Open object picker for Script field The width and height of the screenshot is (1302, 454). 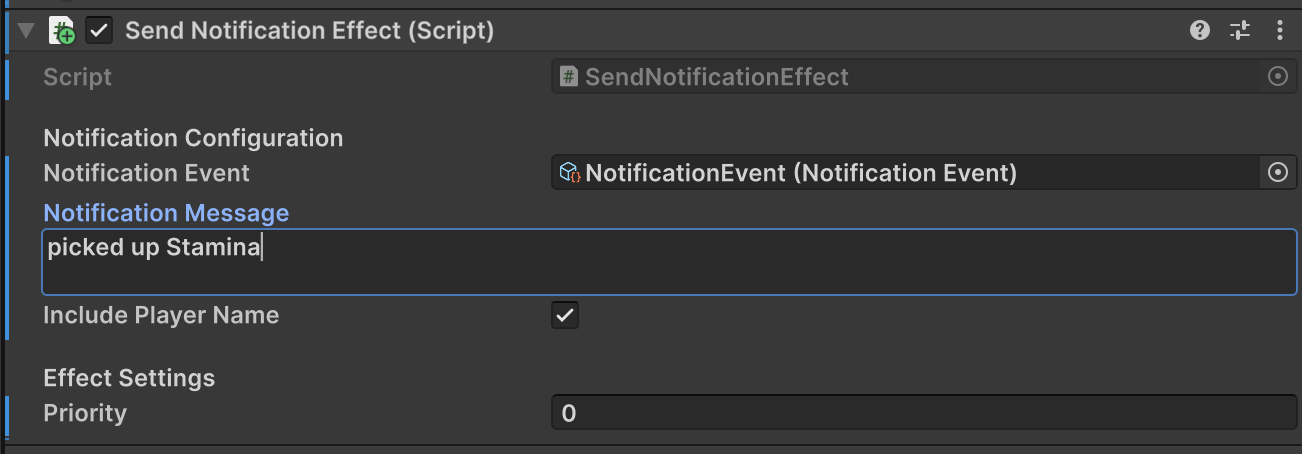[x=1277, y=77]
